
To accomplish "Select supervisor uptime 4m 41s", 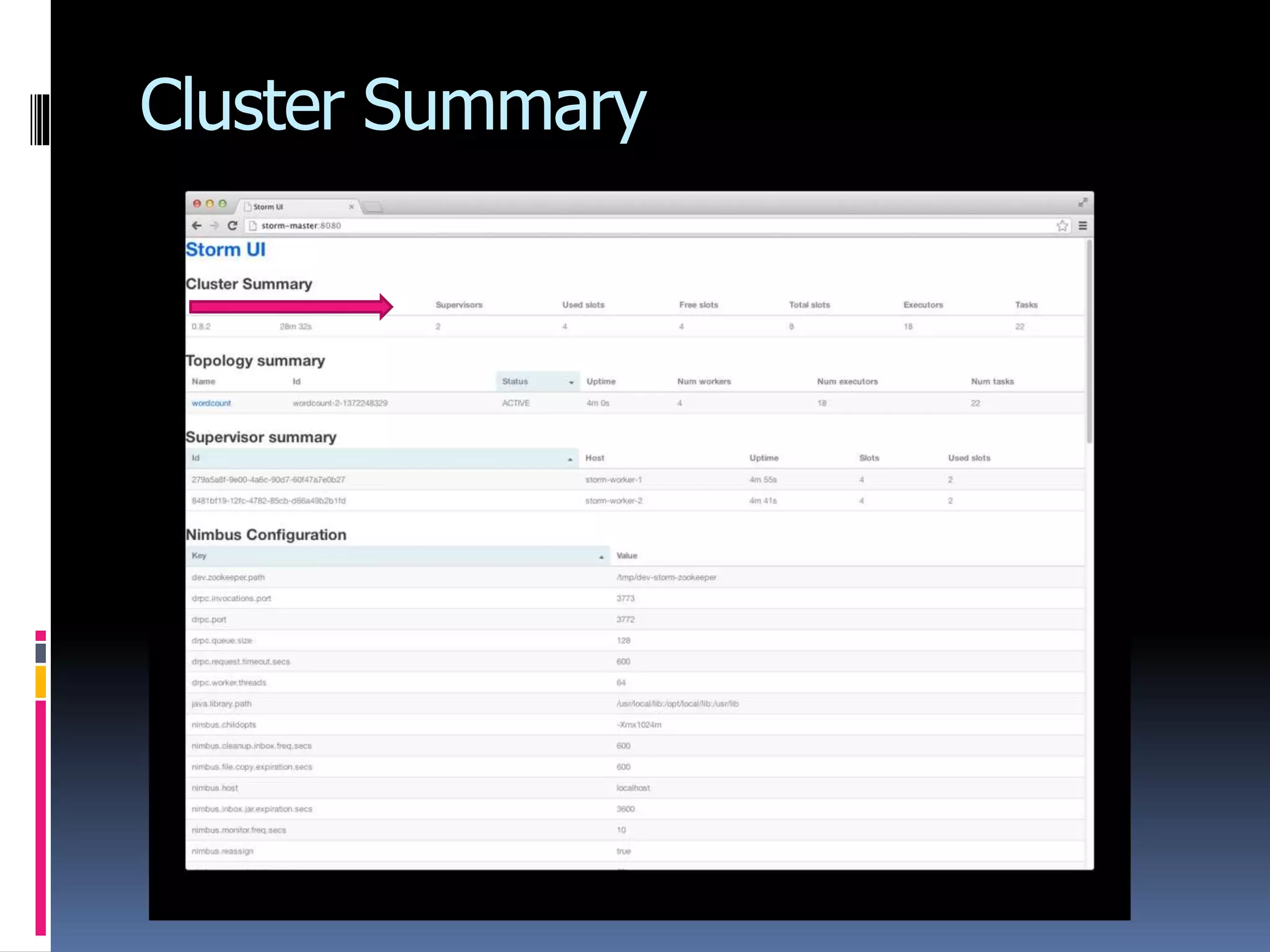I will (763, 501).
